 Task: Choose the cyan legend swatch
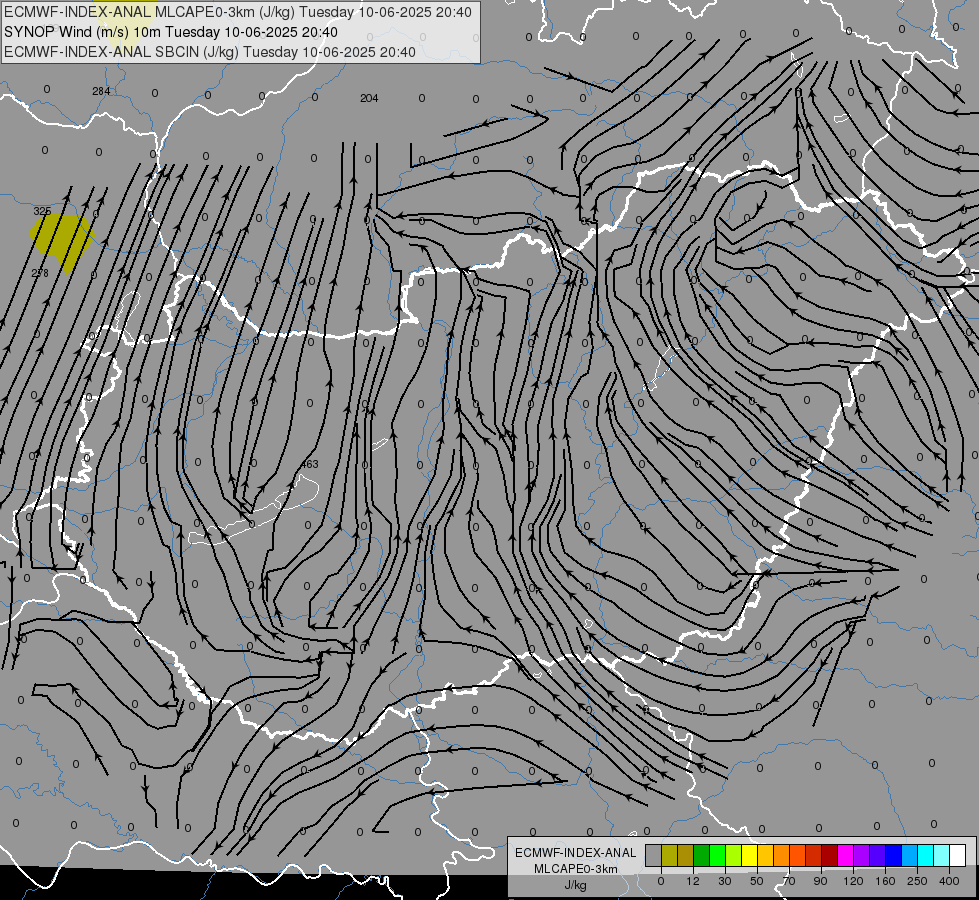(x=925, y=855)
